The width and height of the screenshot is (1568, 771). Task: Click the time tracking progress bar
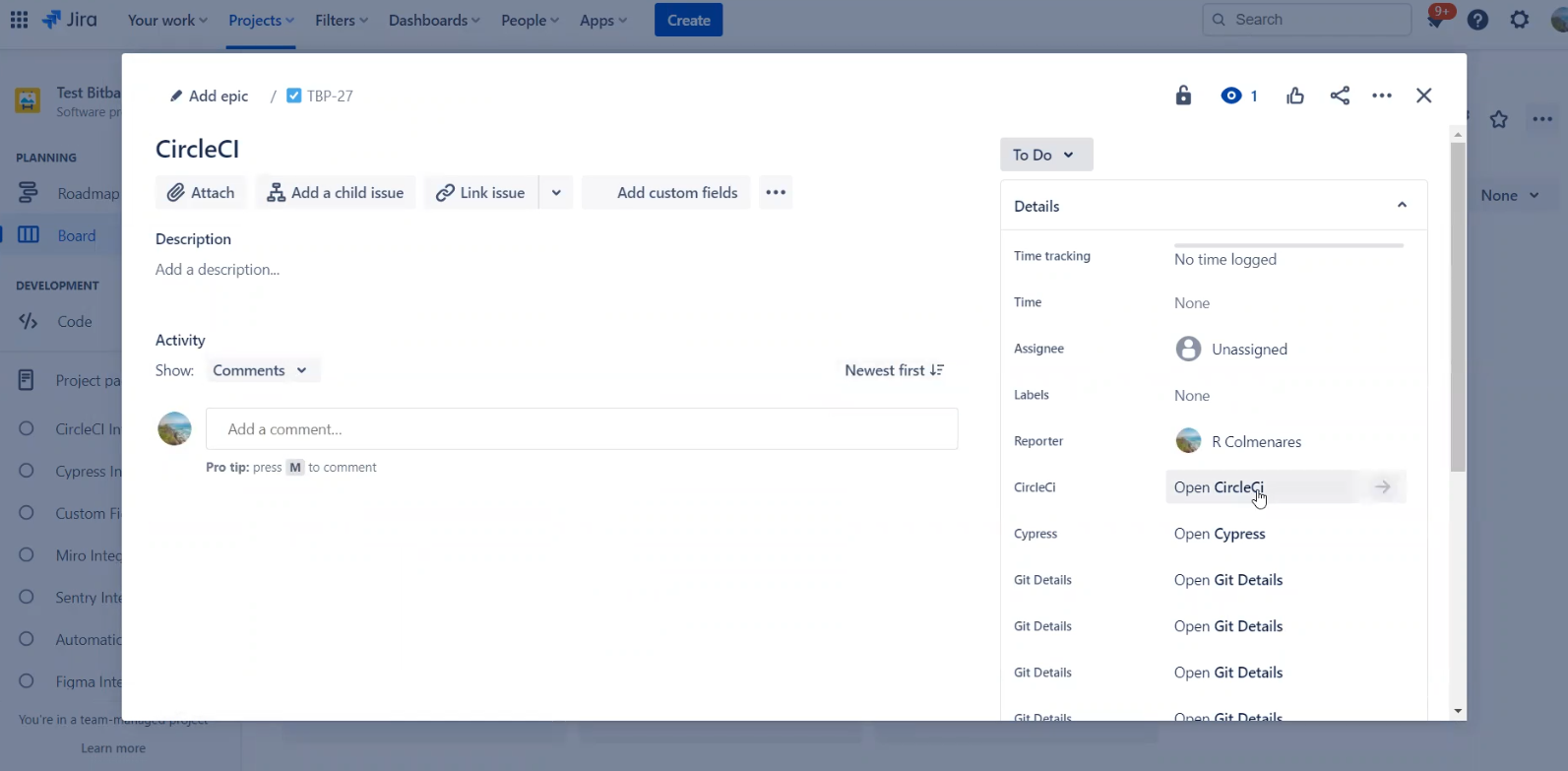pos(1288,245)
